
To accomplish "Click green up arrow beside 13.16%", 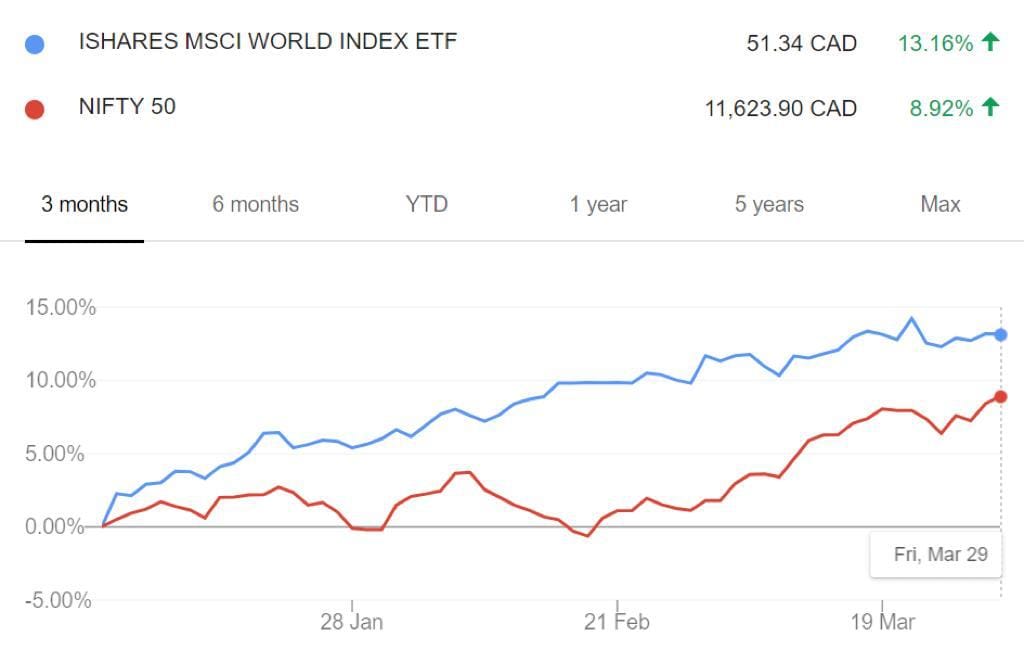I will [x=990, y=42].
